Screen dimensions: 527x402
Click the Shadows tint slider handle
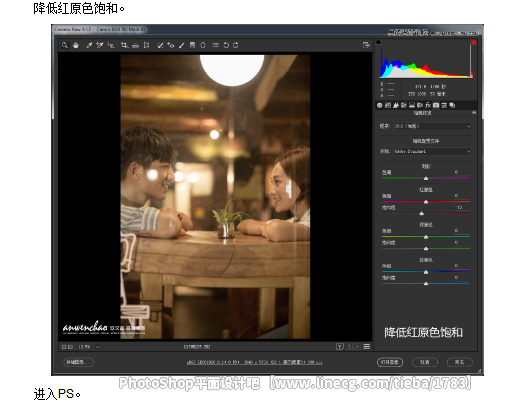(426, 178)
